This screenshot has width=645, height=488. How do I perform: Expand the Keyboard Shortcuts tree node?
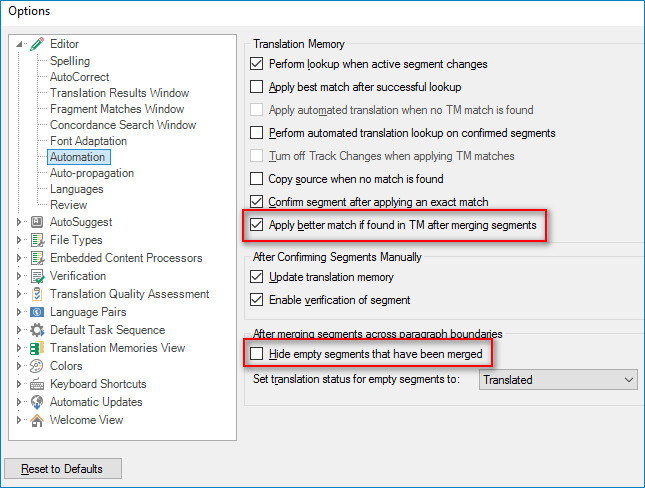point(22,384)
